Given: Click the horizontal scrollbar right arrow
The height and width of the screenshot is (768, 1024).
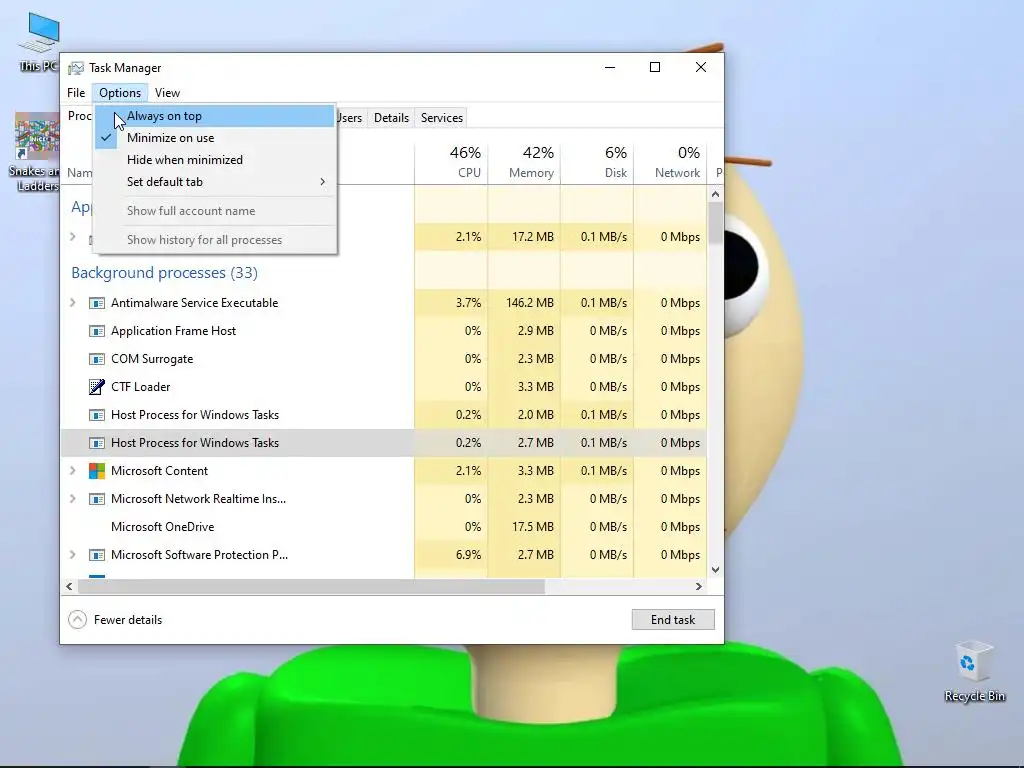Looking at the screenshot, I should click(699, 586).
